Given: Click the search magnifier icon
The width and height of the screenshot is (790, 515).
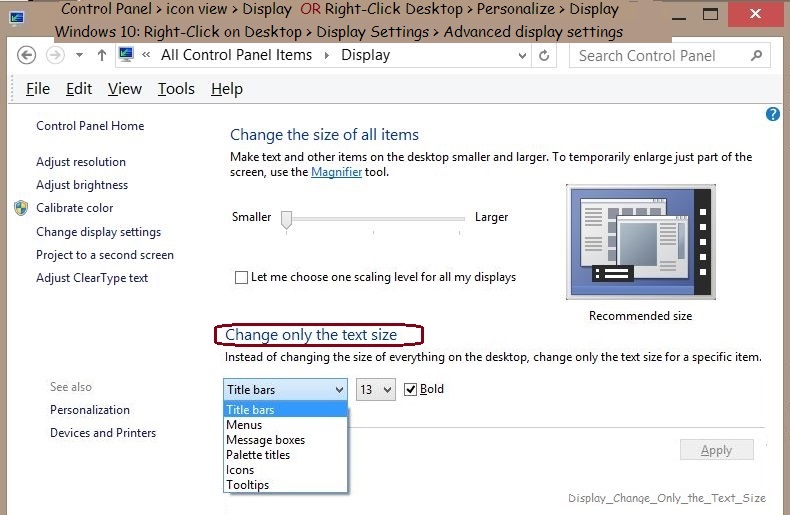Looking at the screenshot, I should click(x=756, y=55).
